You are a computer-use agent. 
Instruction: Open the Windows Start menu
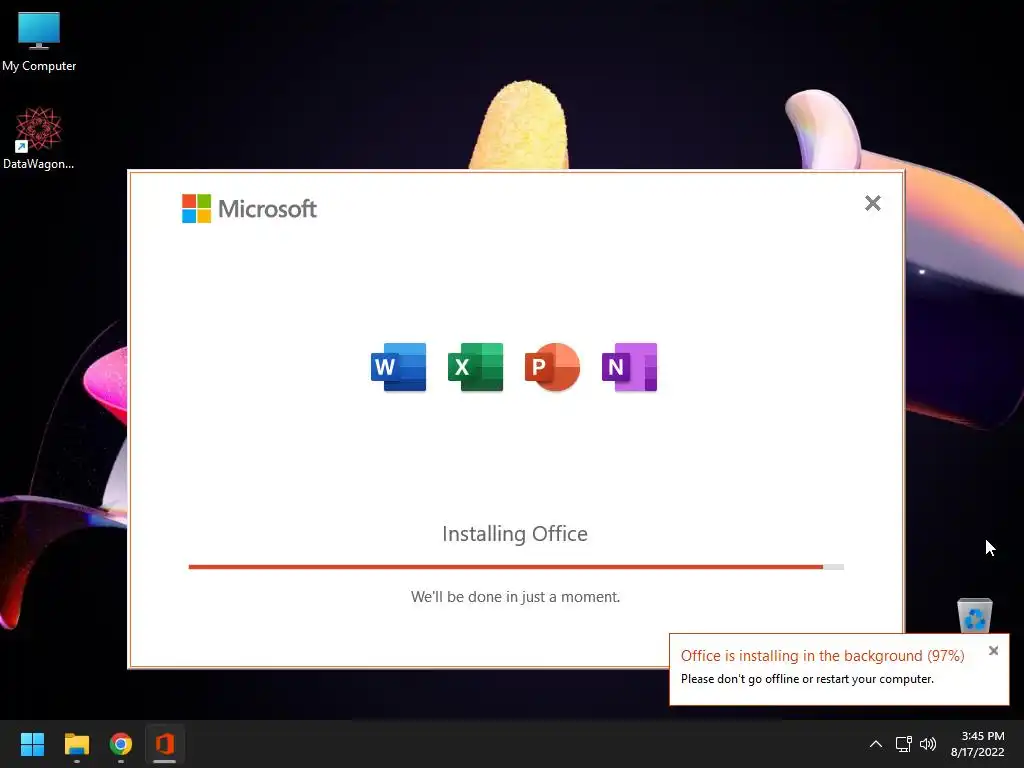point(32,744)
